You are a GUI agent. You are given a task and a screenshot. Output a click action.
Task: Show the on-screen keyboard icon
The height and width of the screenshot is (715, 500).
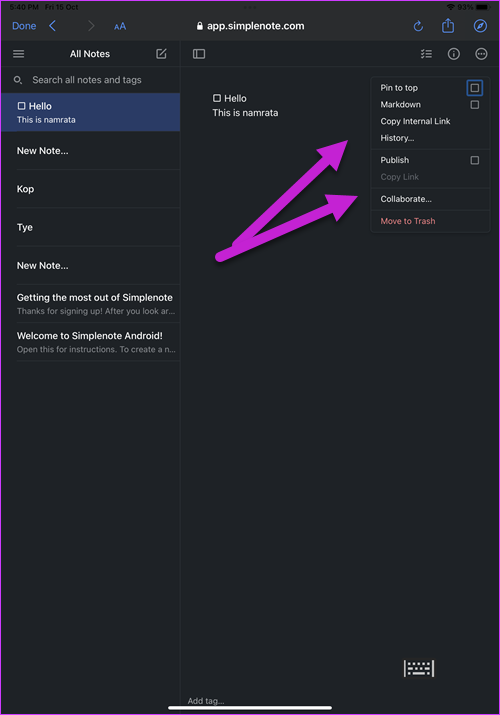click(419, 668)
